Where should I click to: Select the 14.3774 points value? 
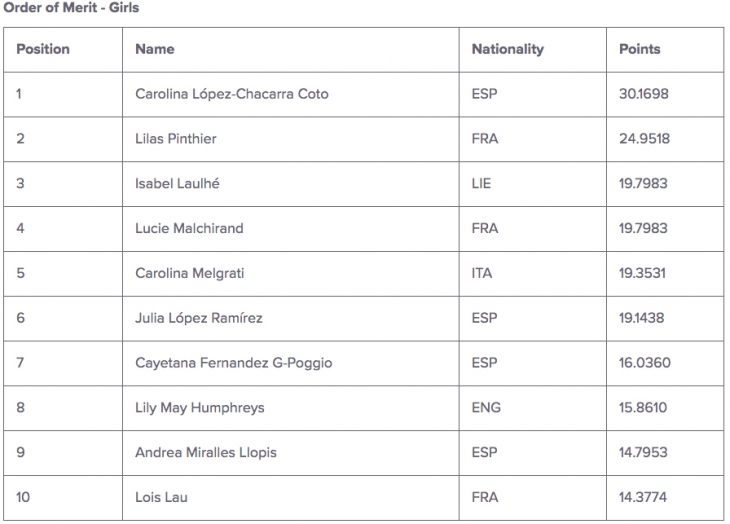643,497
